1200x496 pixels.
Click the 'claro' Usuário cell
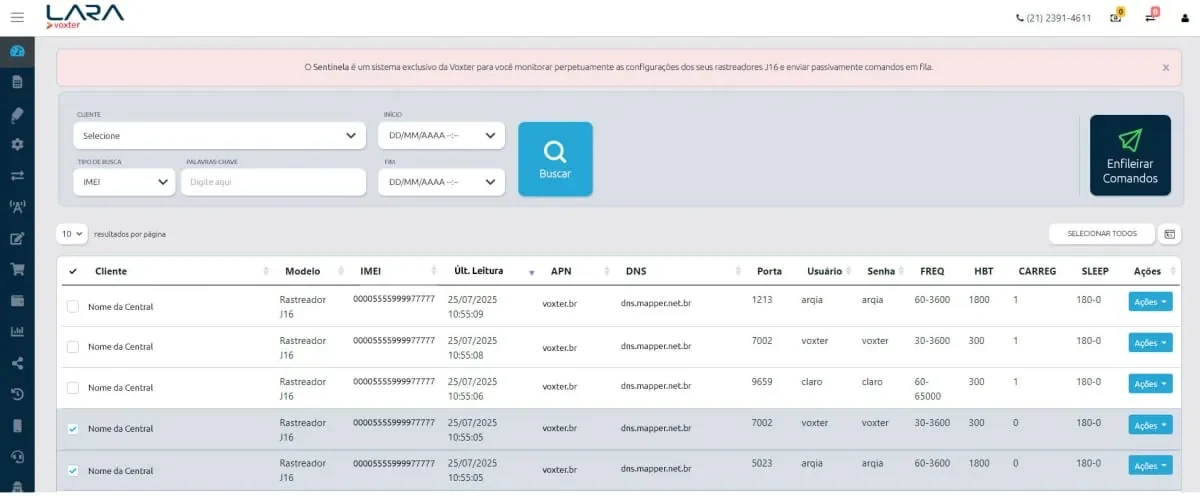tap(812, 382)
